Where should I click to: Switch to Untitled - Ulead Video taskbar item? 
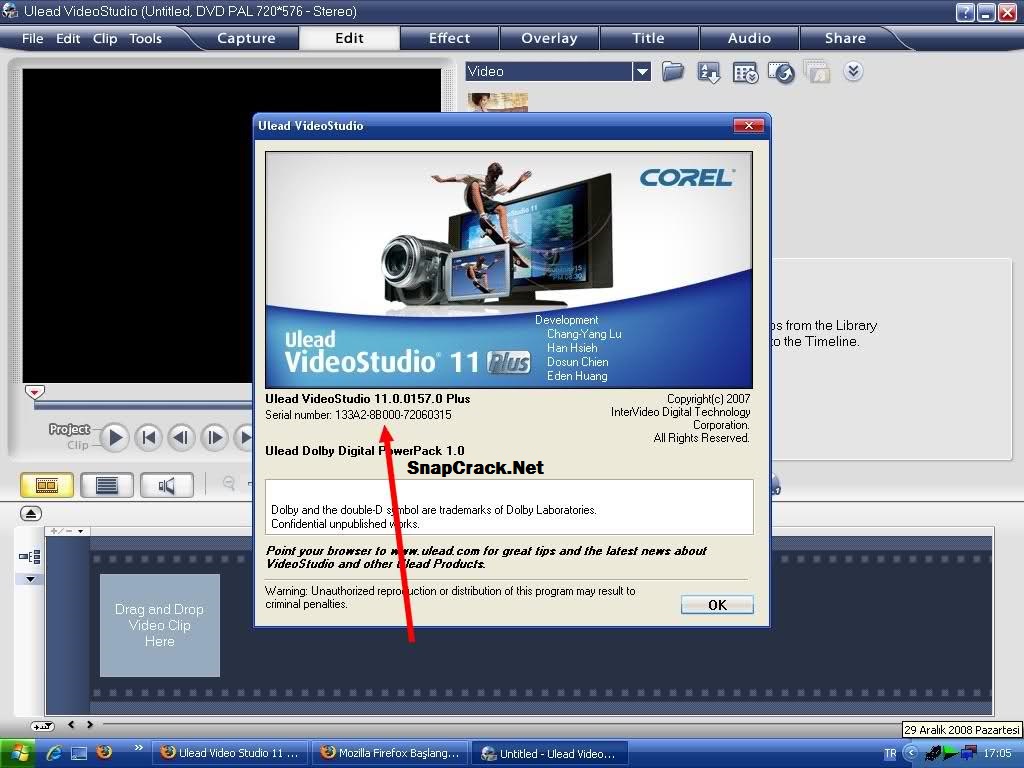click(549, 753)
